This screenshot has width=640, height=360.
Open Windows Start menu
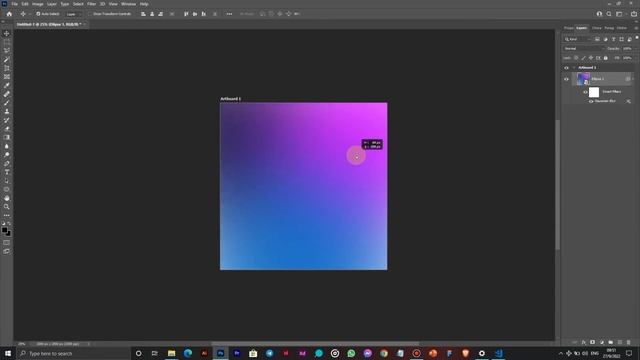[x=8, y=353]
